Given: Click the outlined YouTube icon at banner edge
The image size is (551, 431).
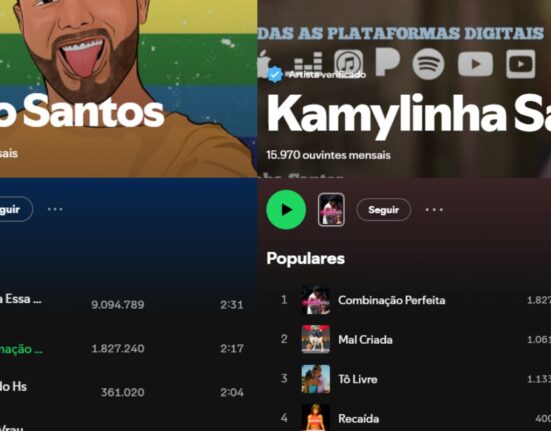Looking at the screenshot, I should 520,64.
